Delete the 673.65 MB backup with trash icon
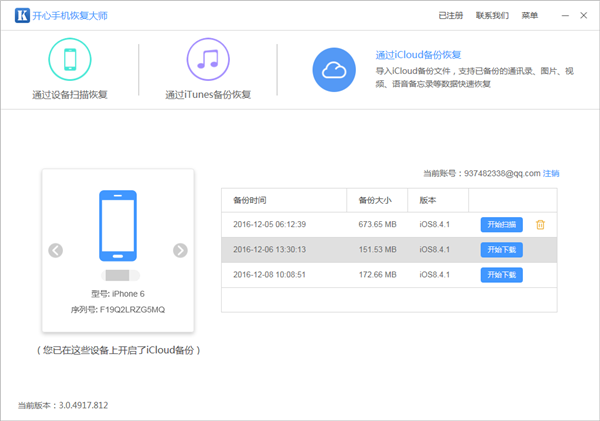Viewport: 600px width, 421px height. [x=540, y=225]
